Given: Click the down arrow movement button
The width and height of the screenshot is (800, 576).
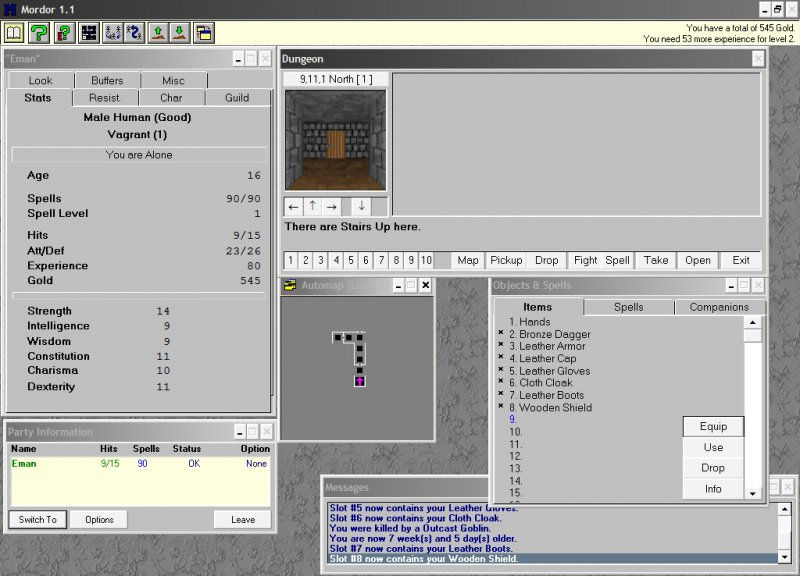Looking at the screenshot, I should (x=362, y=207).
